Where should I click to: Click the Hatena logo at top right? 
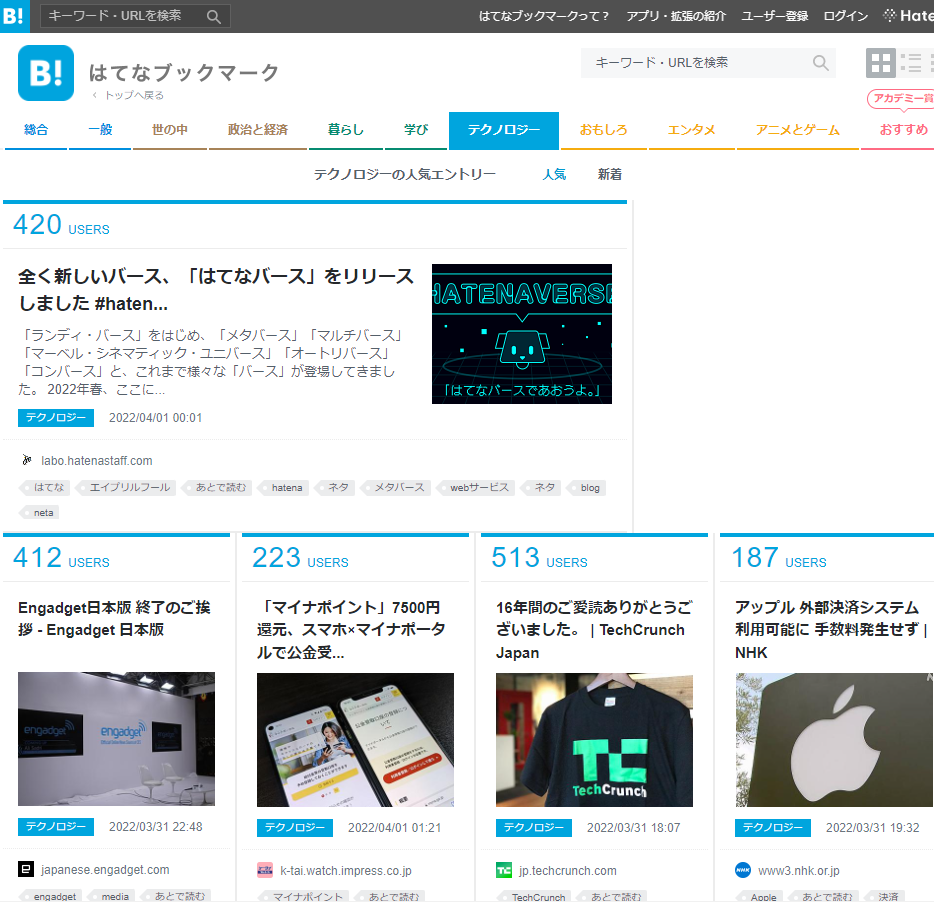908,15
